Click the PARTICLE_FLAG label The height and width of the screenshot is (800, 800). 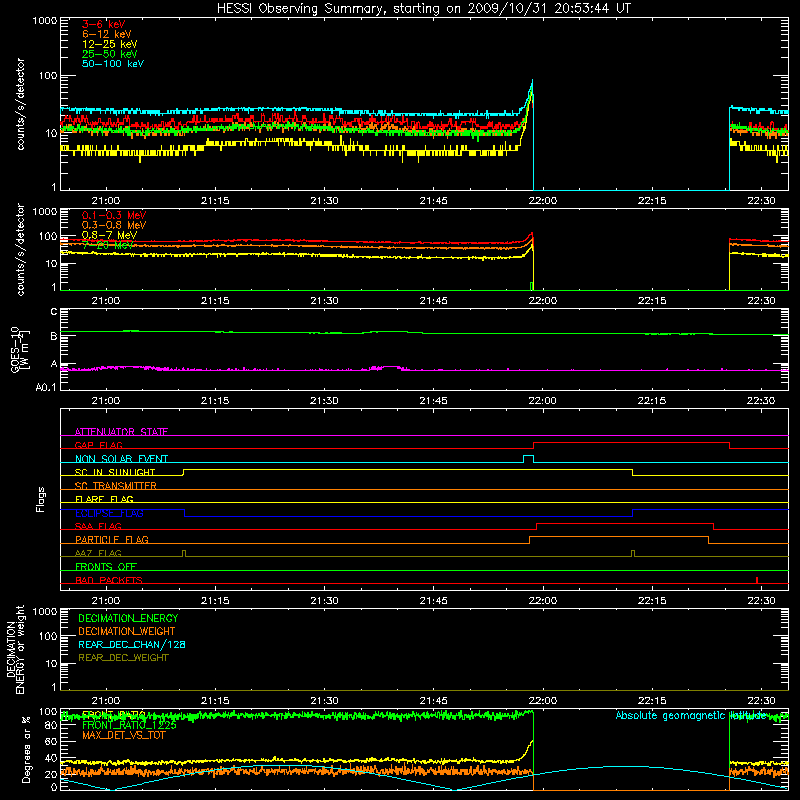point(112,539)
